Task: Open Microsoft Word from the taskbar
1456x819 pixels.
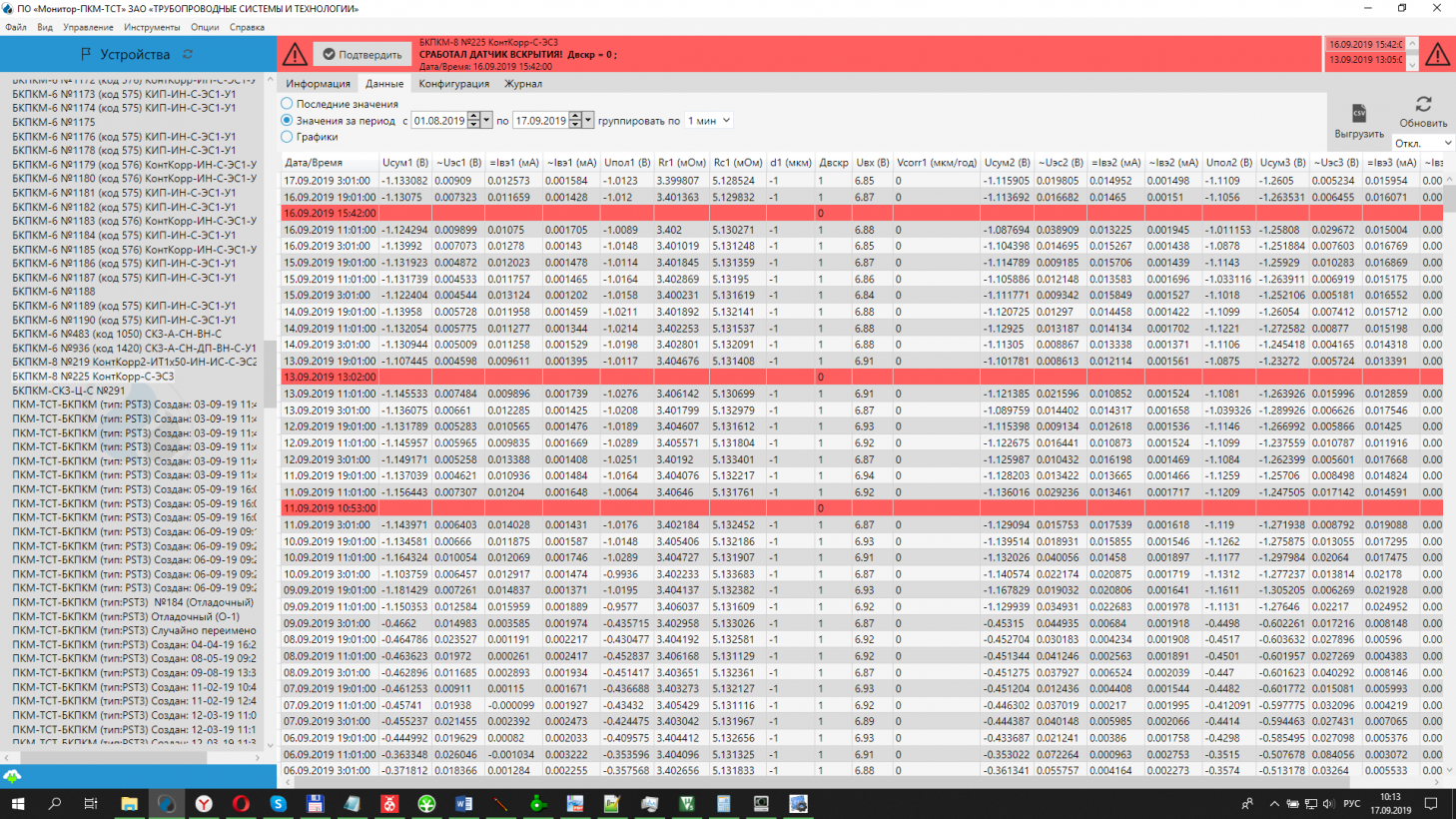Action: tap(463, 804)
